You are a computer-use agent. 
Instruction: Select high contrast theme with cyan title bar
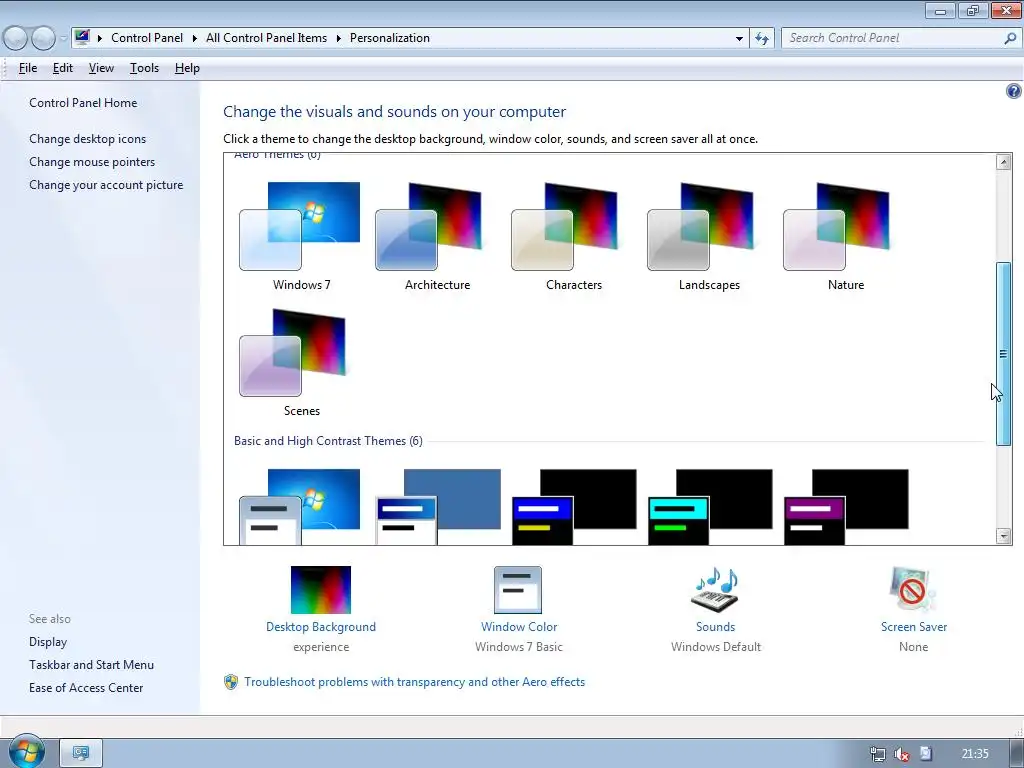710,506
